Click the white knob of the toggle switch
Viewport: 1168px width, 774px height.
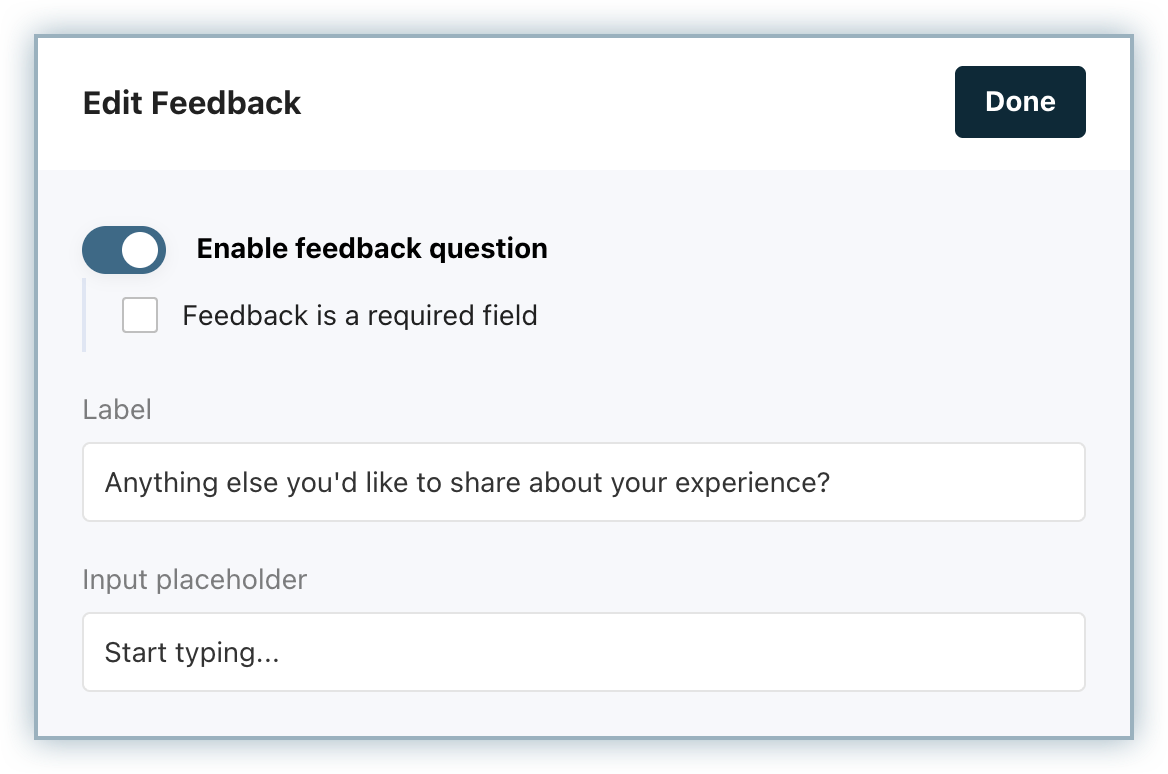coord(141,250)
